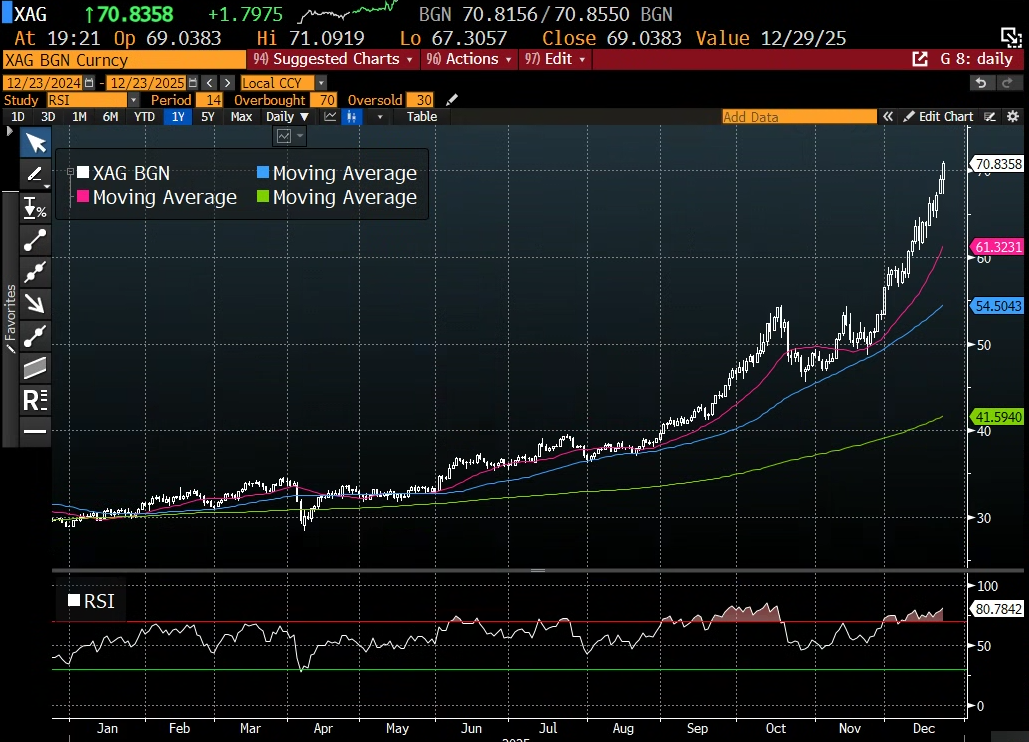Select the parallel channel drawing tool
1029x742 pixels.
pyautogui.click(x=36, y=368)
